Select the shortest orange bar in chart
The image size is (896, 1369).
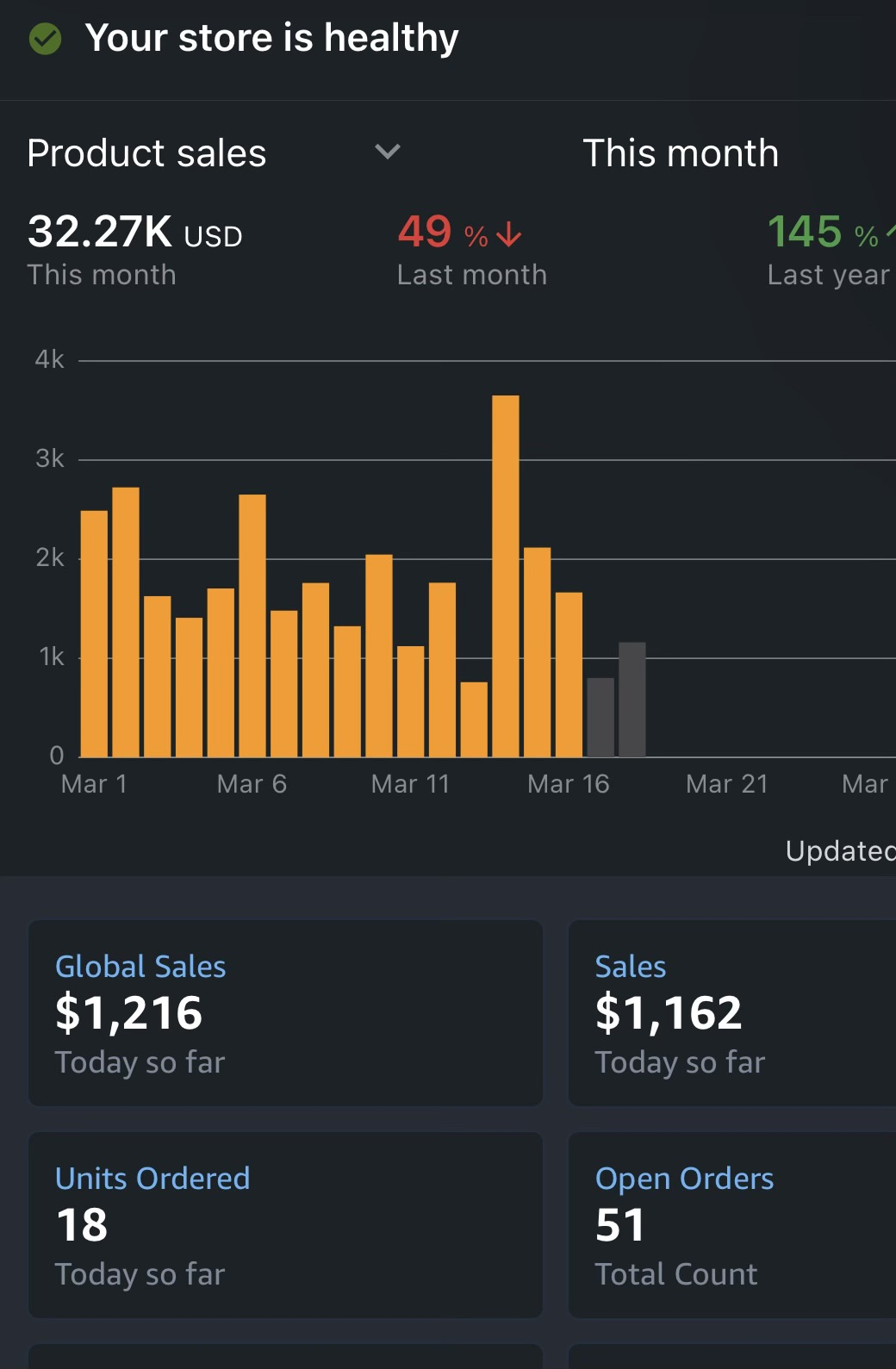(x=474, y=719)
